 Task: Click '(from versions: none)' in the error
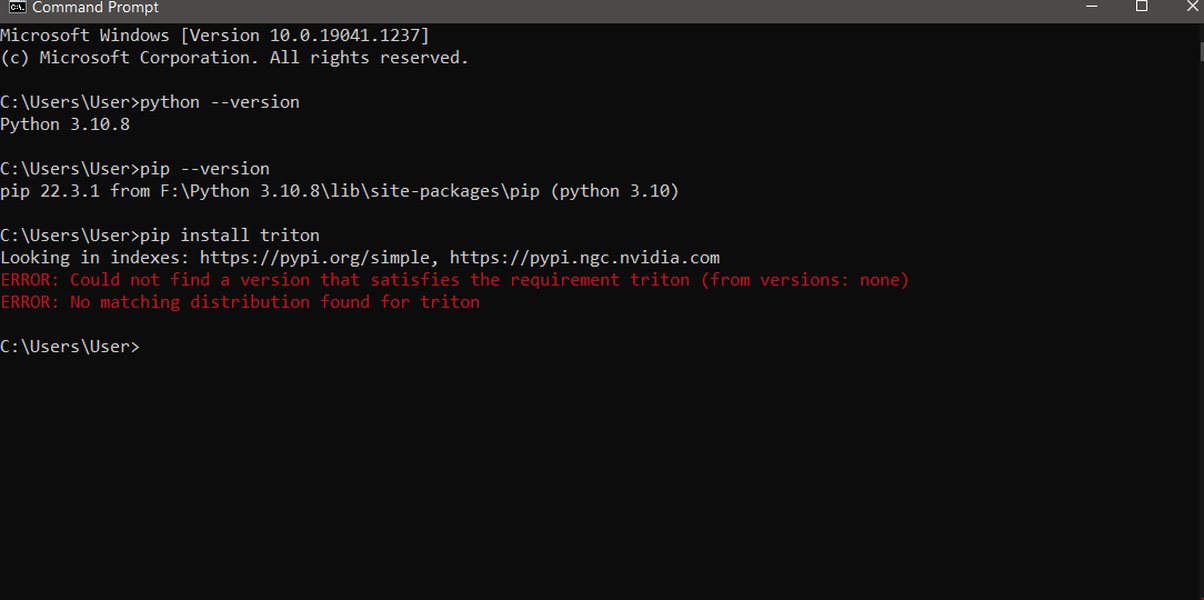805,280
